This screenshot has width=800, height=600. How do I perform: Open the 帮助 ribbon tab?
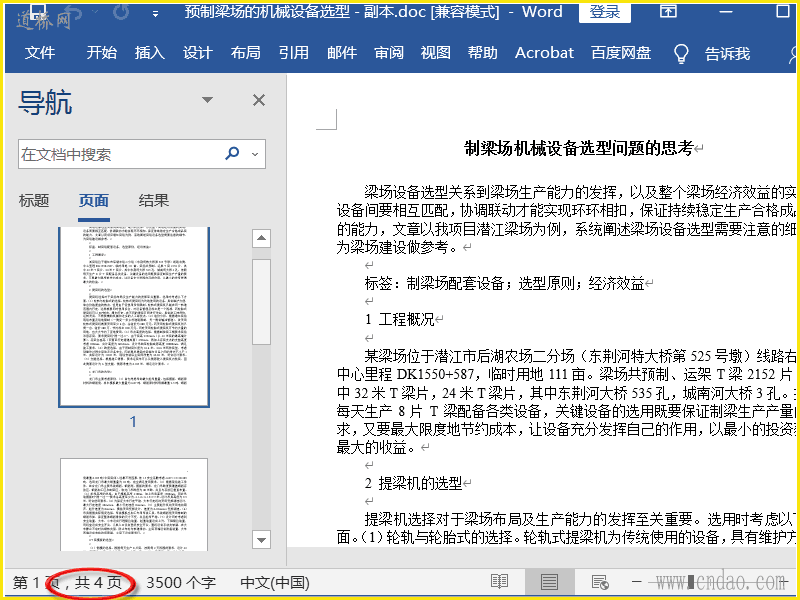483,53
